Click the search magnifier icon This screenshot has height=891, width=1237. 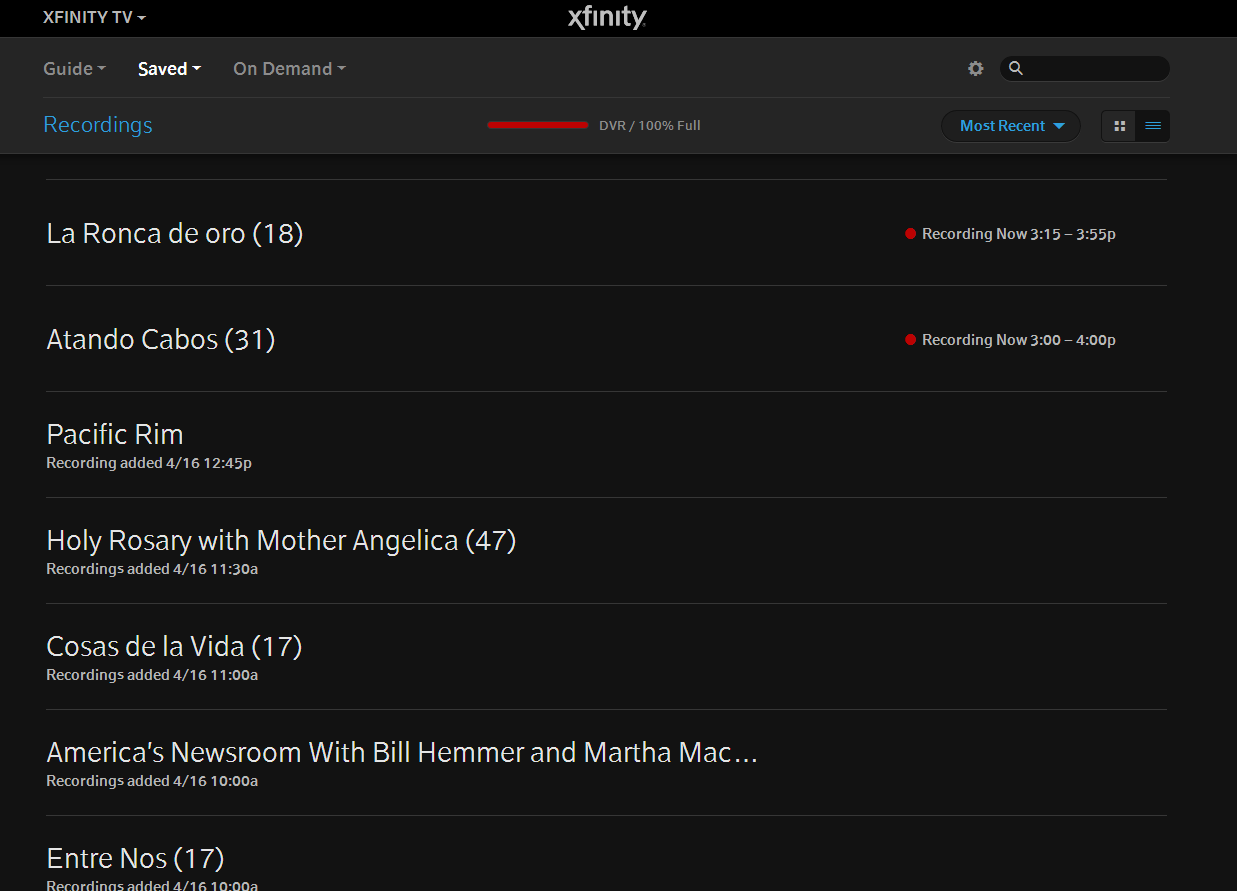pyautogui.click(x=1016, y=69)
